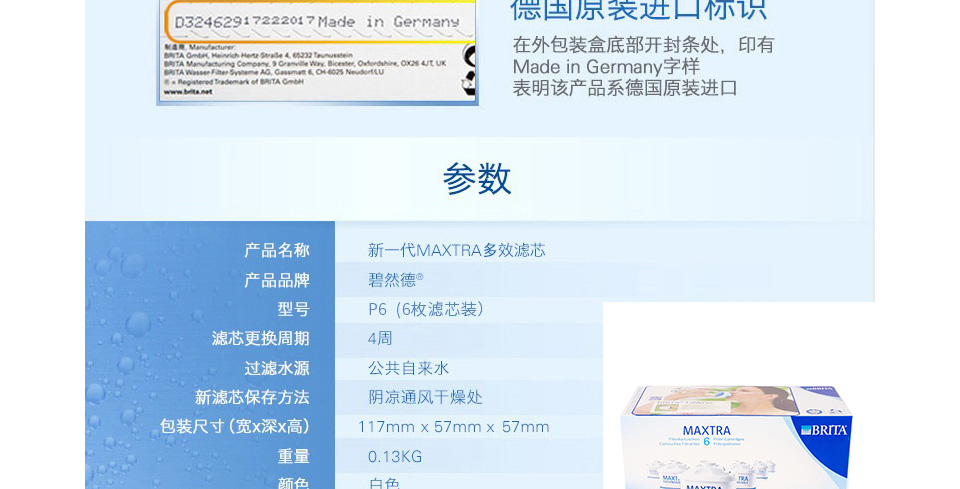Viewport: 960px width, 489px height.
Task: Click the label 新滤芯保存方法
Action: click(x=252, y=397)
